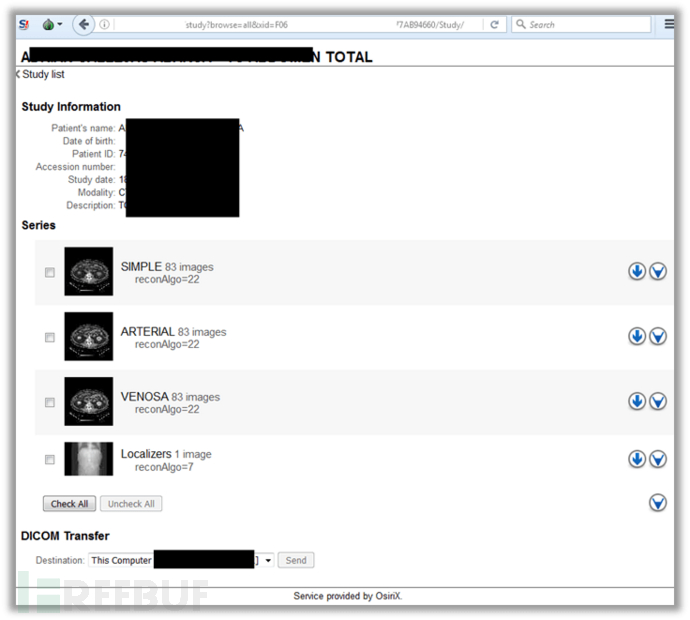690x620 pixels.
Task: Reload the page with the refresh icon
Action: pos(494,25)
